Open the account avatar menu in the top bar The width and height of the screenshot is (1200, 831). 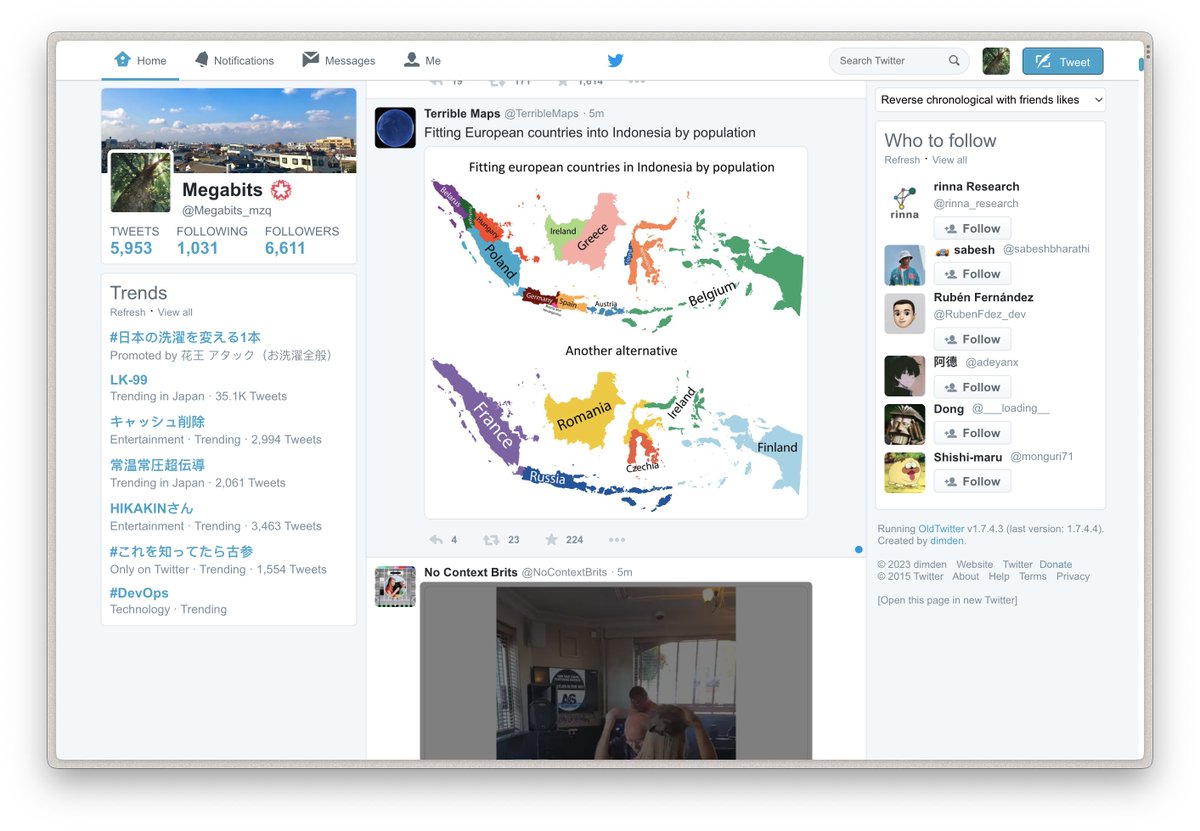(996, 61)
